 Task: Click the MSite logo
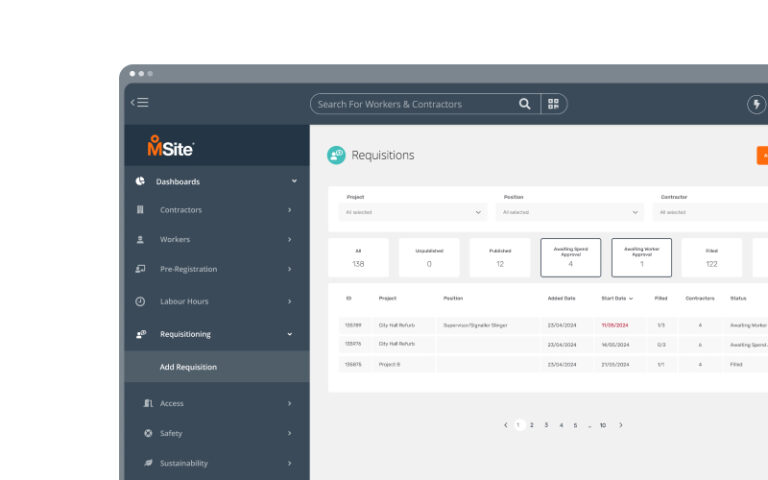point(170,146)
